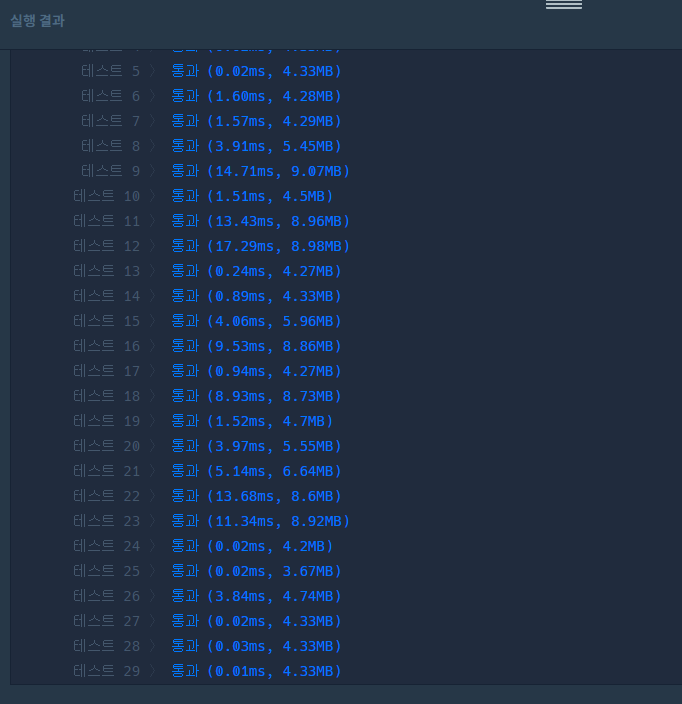Select 테스트 14 result 통과 (0.89ms, 4.33MB)
This screenshot has height=704, width=682.
click(x=256, y=296)
